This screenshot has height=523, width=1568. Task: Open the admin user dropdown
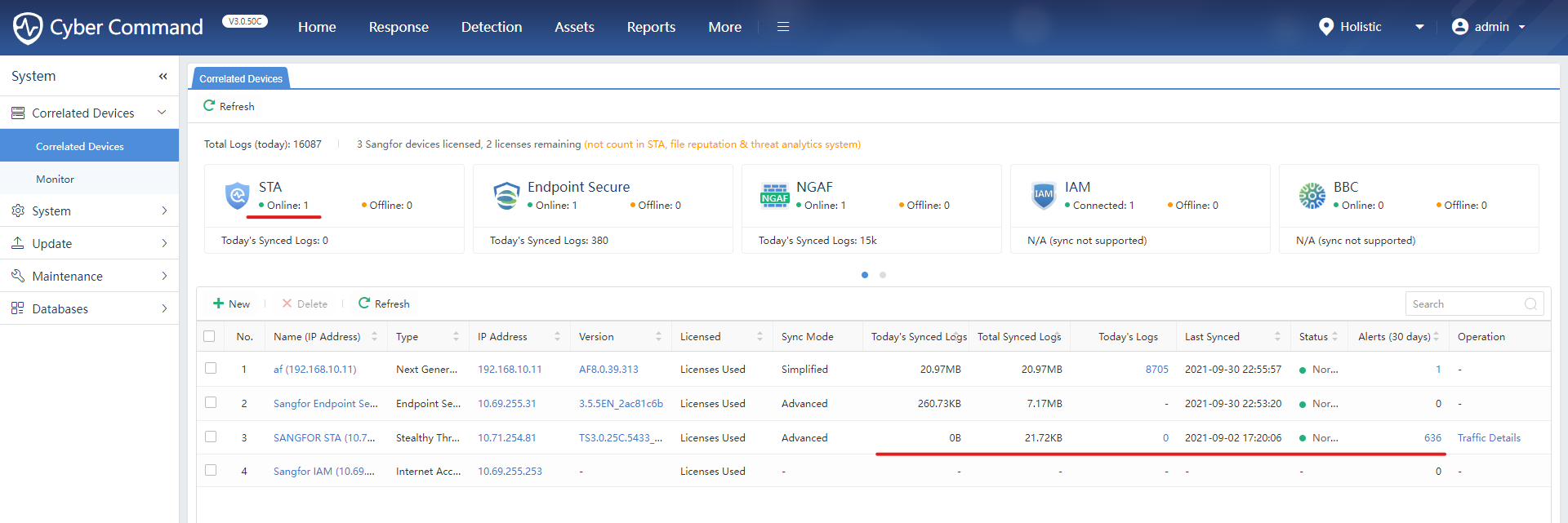pos(1489,27)
